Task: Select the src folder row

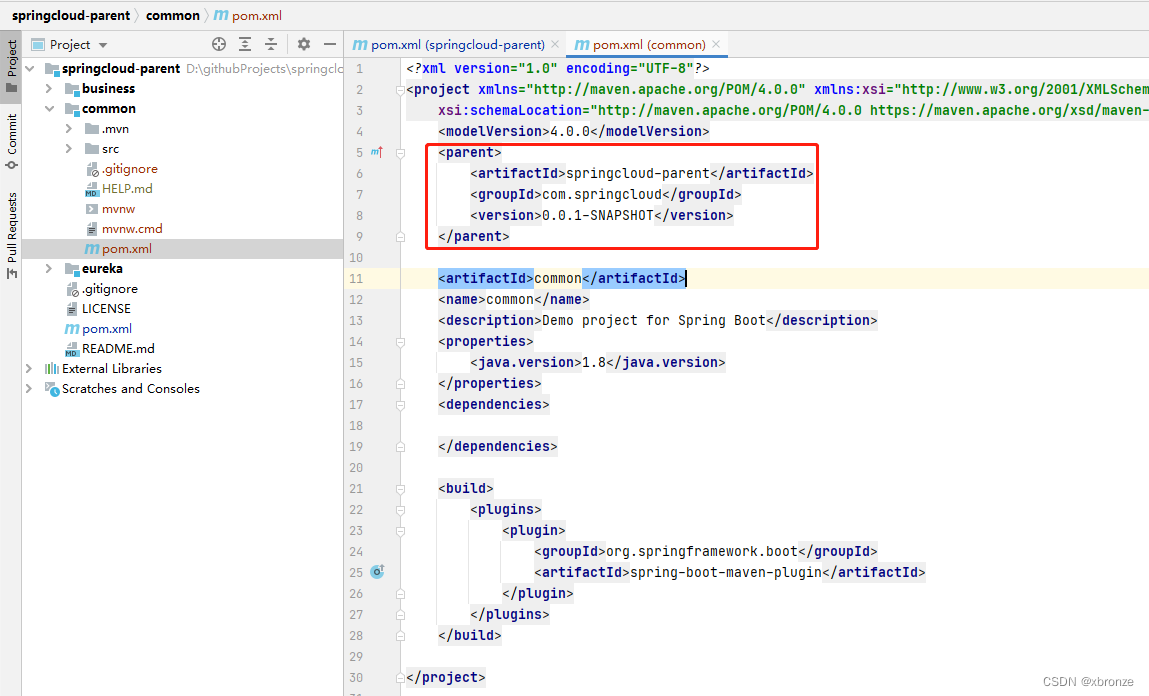Action: pos(110,149)
